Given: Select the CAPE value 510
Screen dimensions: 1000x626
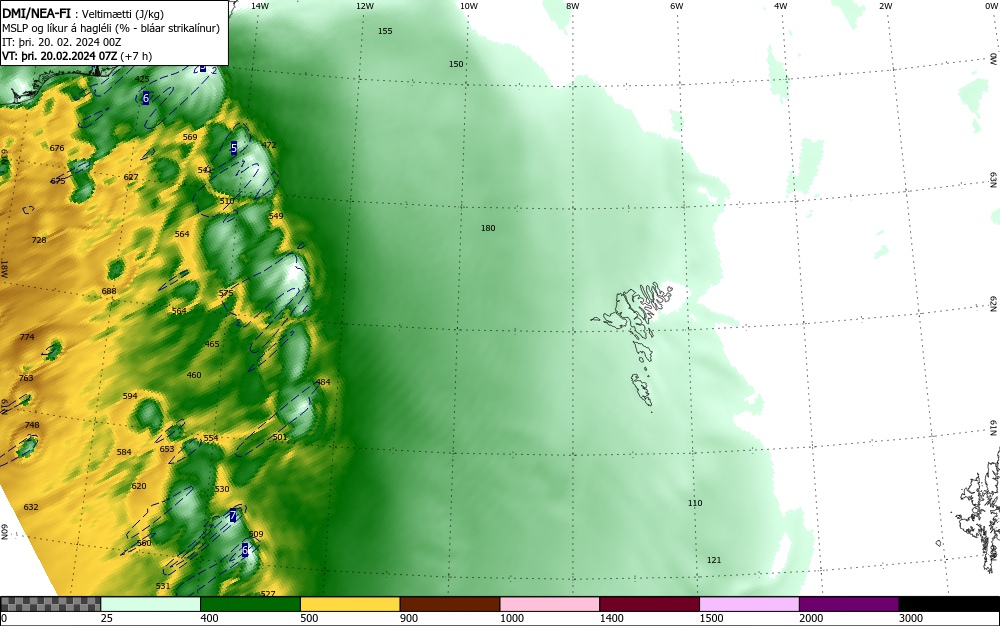Looking at the screenshot, I should coord(227,201).
